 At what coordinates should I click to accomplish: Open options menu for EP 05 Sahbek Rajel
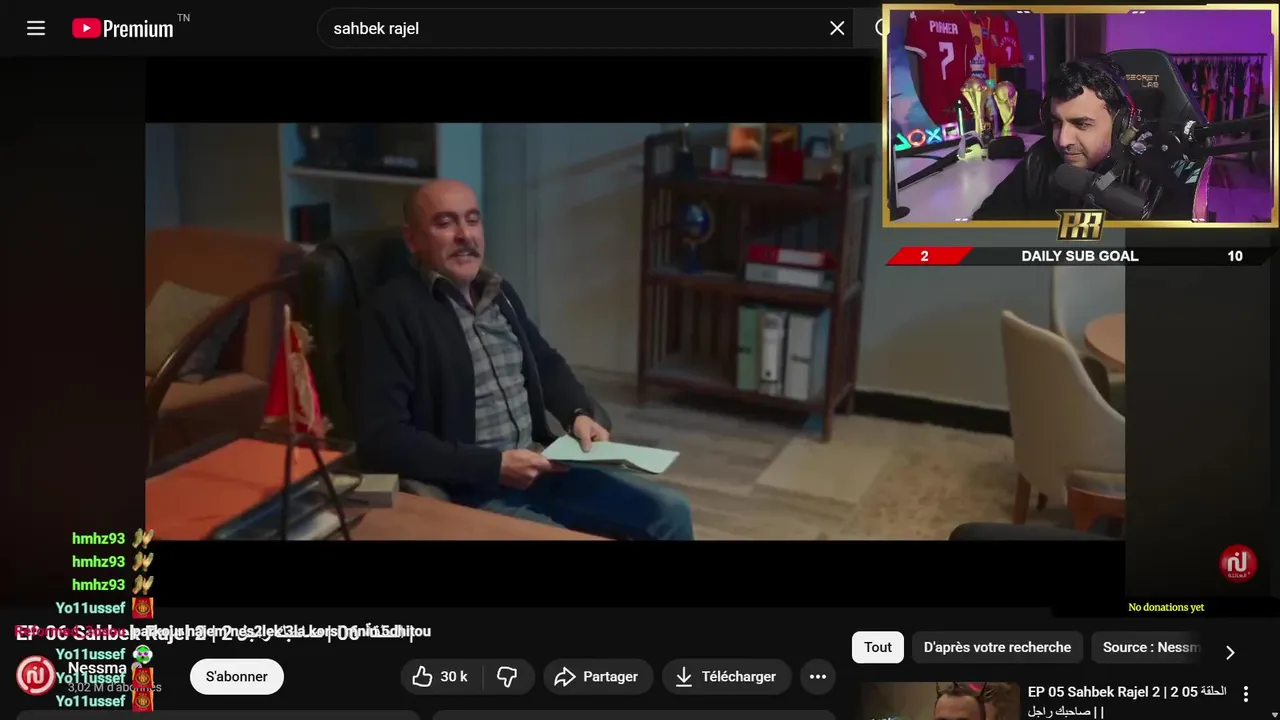pyautogui.click(x=1246, y=693)
